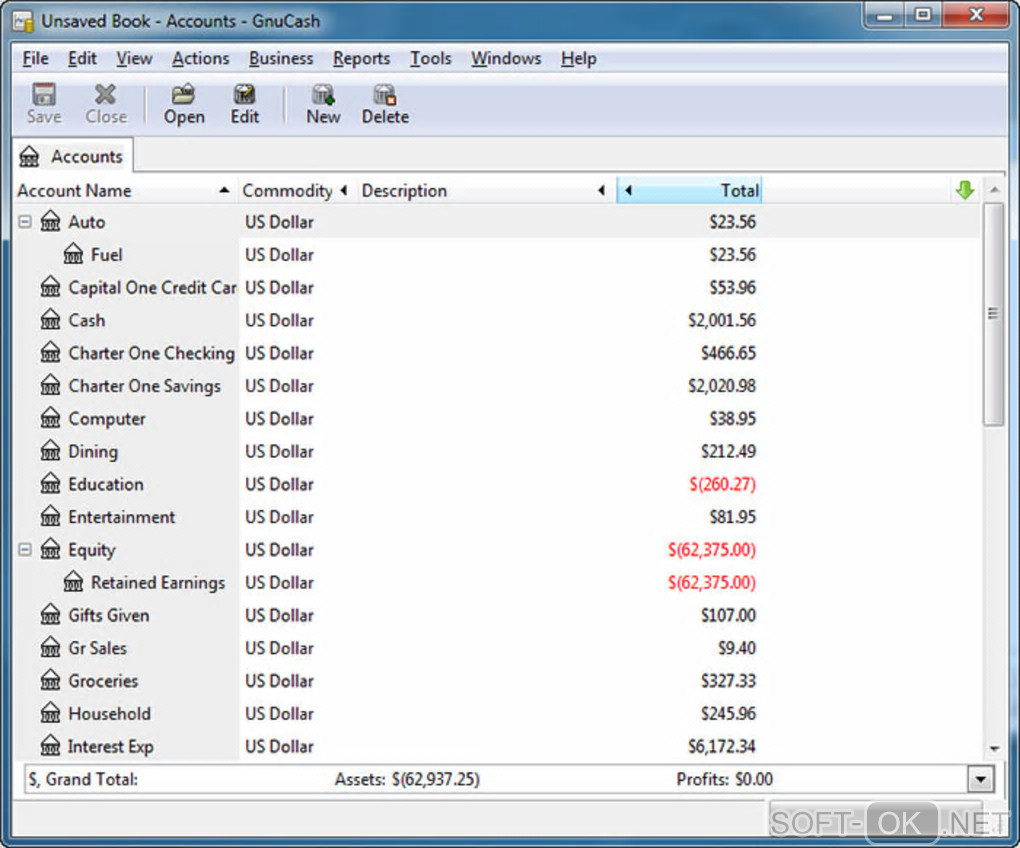
Task: Select the Charter One Savings account name
Action: coord(144,386)
